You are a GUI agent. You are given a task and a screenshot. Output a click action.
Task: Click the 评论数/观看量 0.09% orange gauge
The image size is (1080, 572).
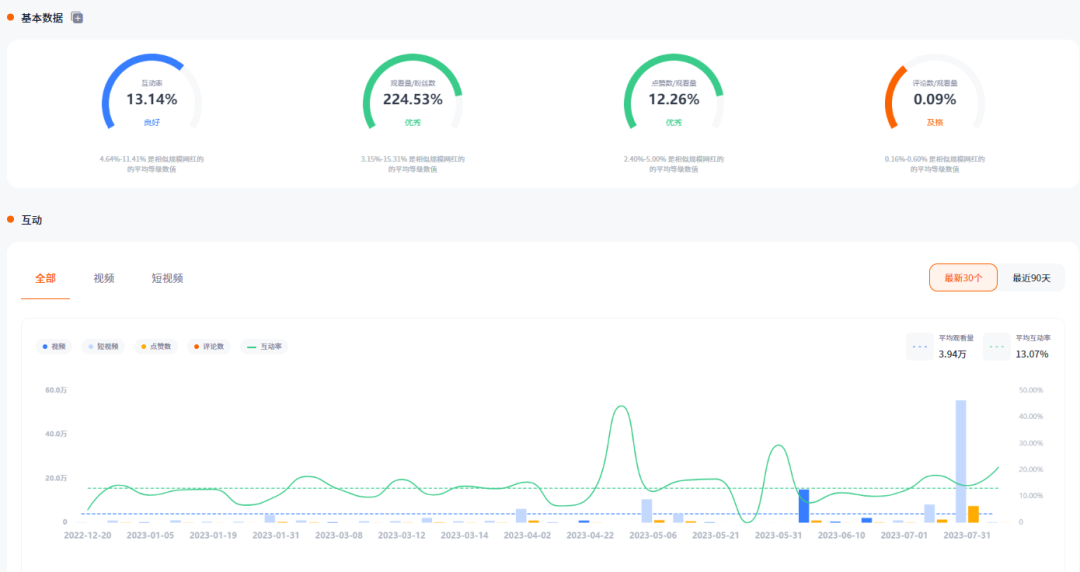click(935, 92)
